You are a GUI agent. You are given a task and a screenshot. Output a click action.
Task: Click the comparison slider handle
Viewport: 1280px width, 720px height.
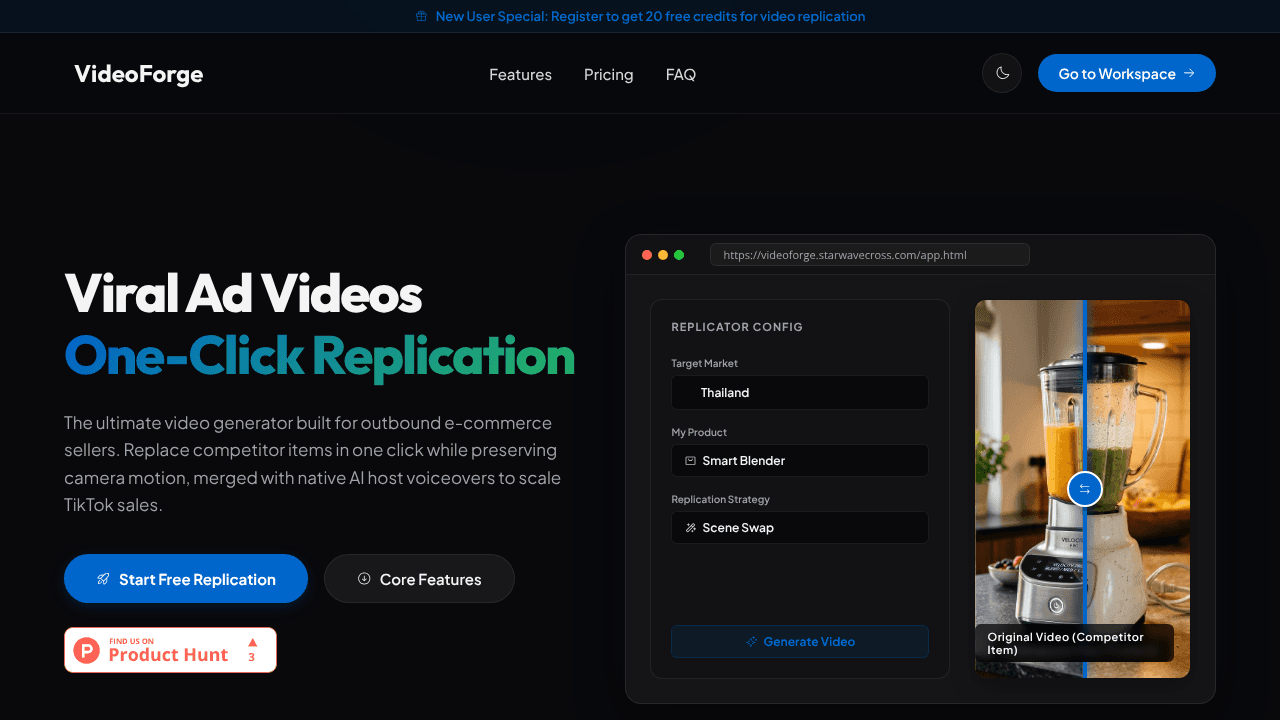pos(1084,489)
